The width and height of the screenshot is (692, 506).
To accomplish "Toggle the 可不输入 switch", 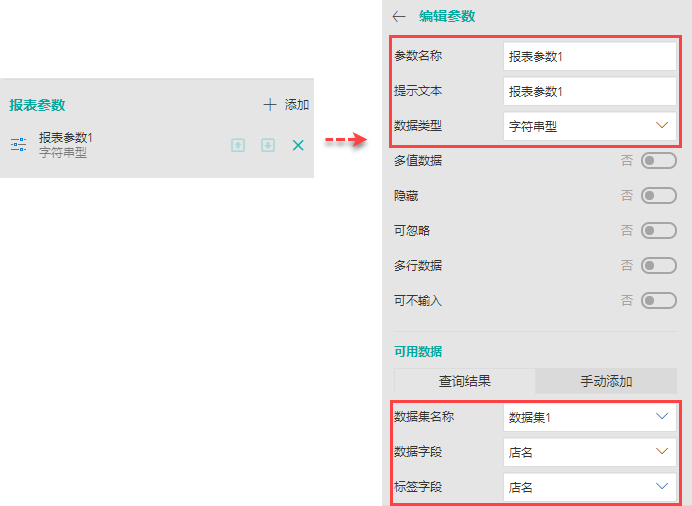I will tap(658, 300).
